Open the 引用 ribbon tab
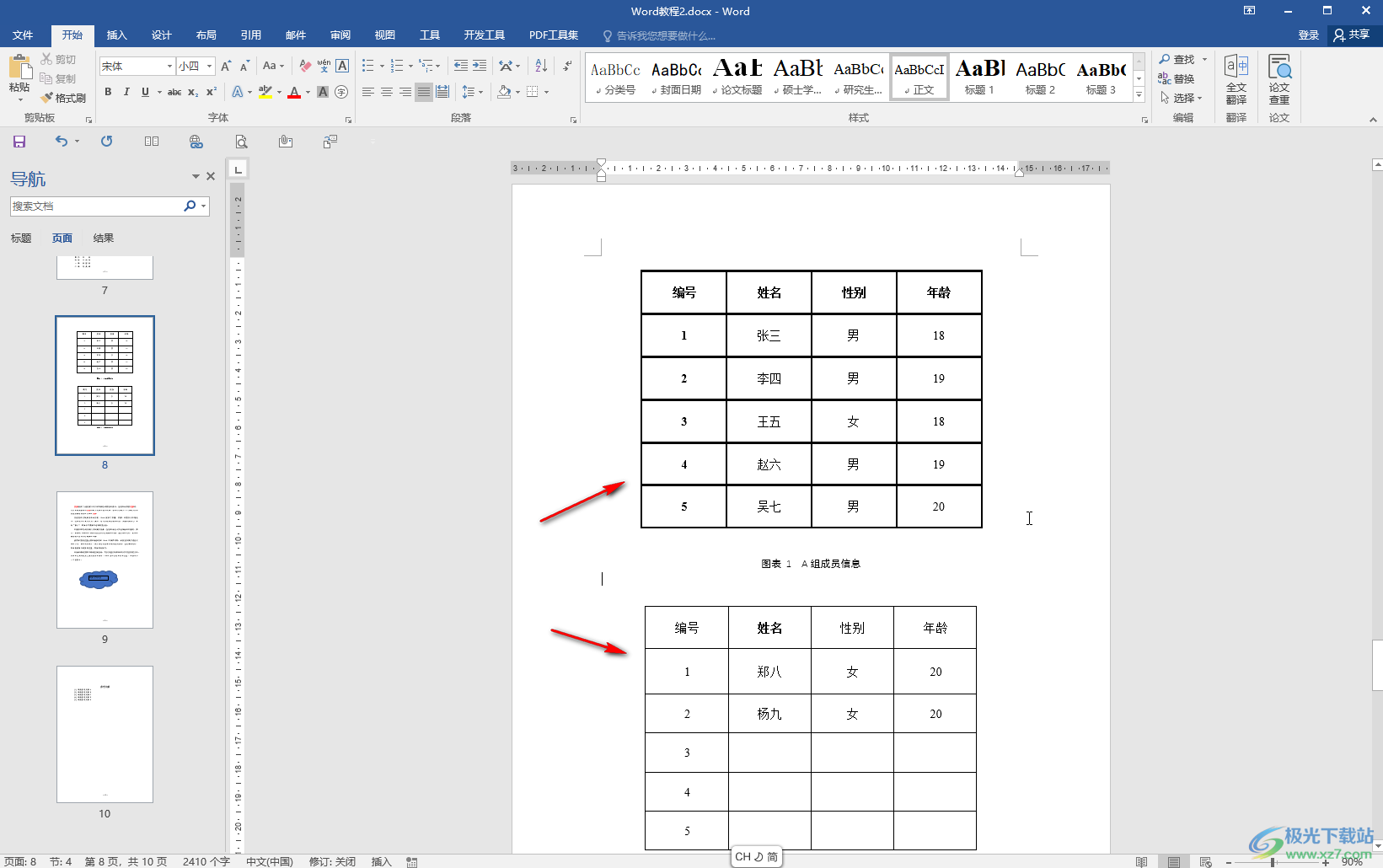The image size is (1383, 868). pos(250,35)
